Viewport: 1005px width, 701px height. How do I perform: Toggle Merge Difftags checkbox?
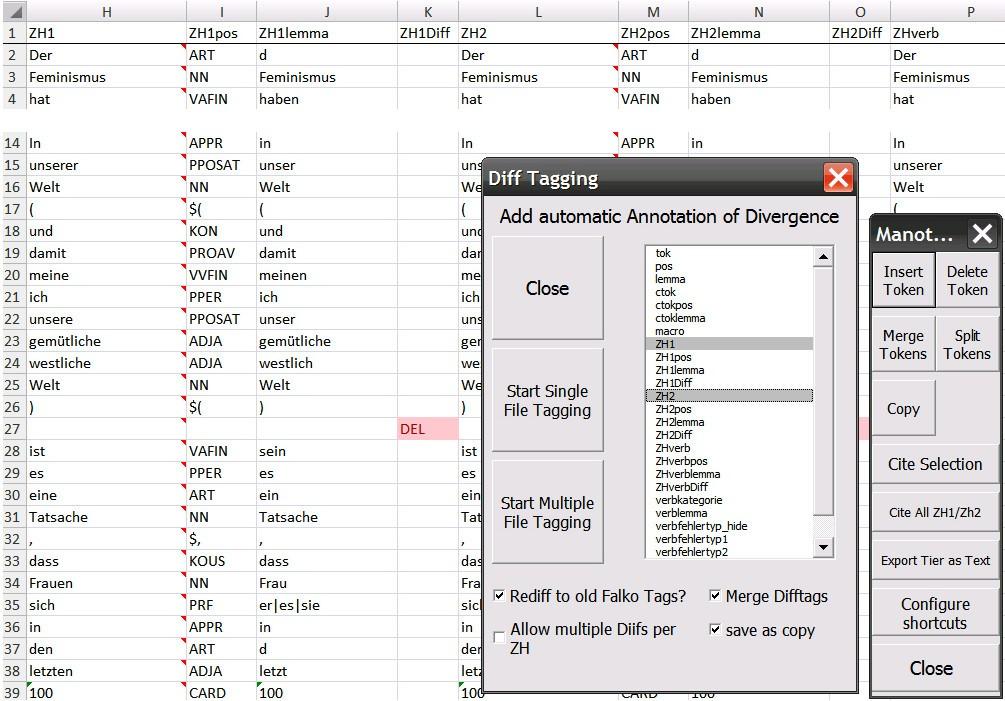coord(715,596)
